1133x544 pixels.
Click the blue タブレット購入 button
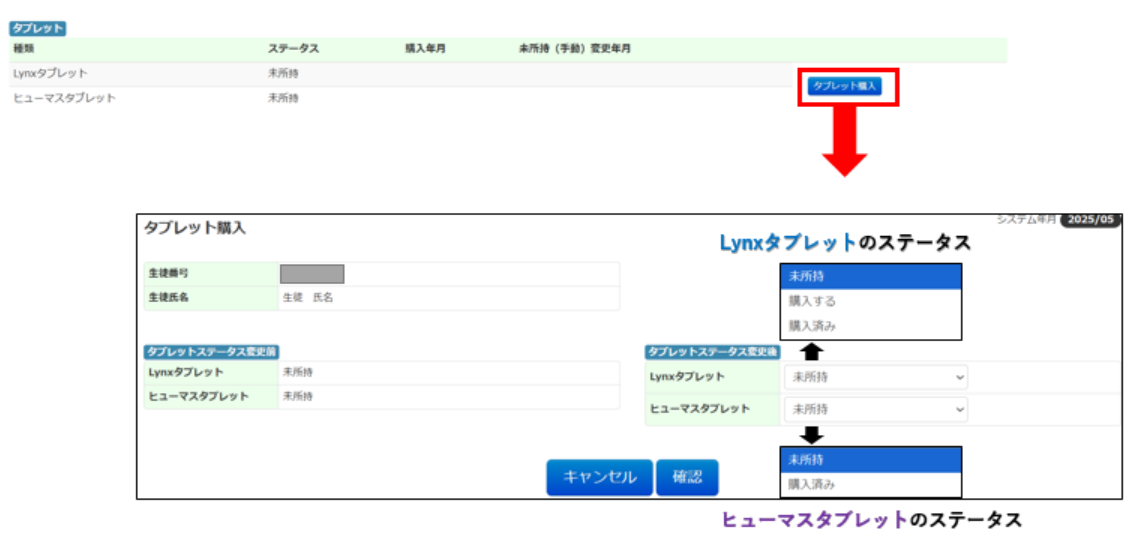coord(844,86)
